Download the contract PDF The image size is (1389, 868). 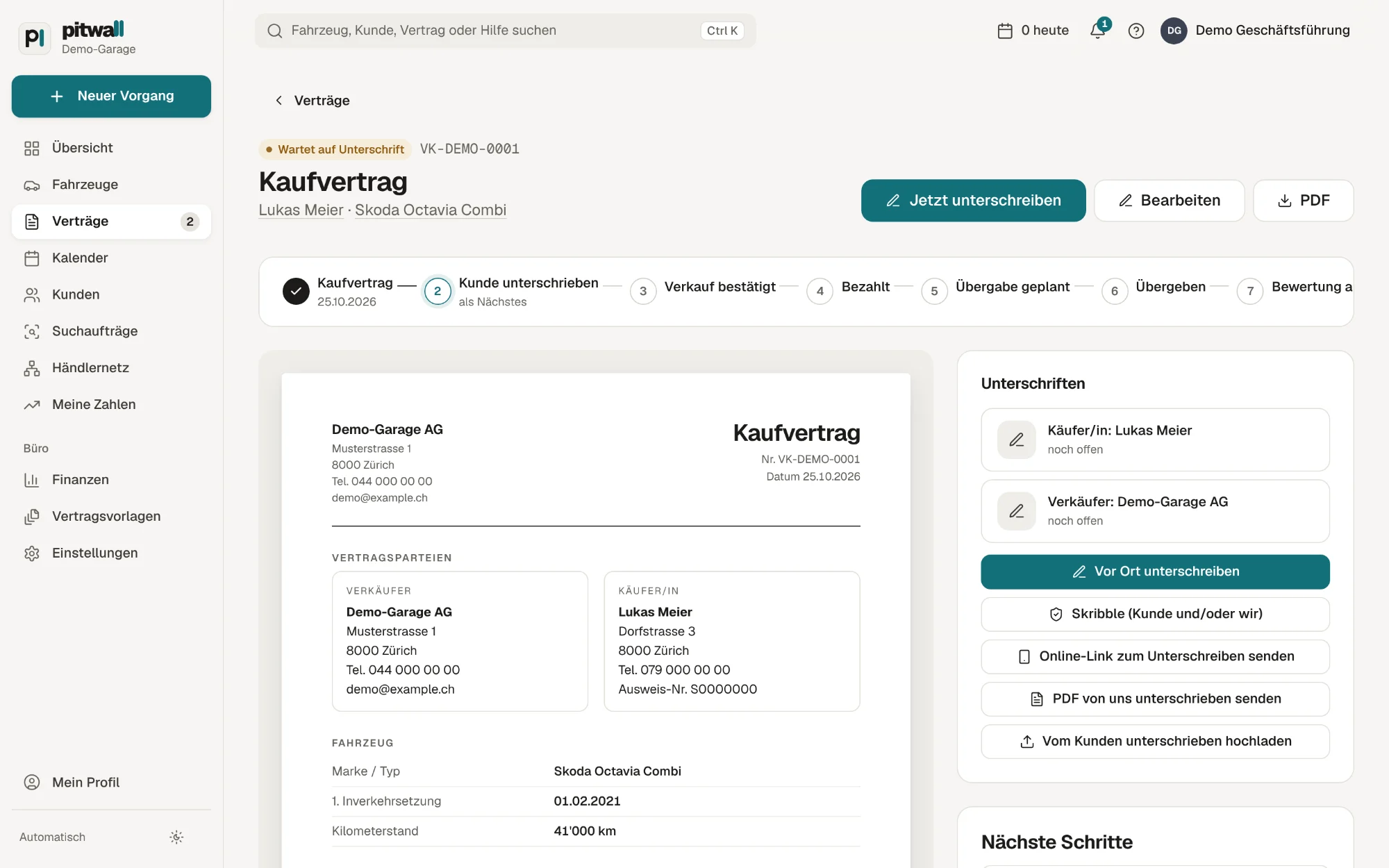(1303, 201)
